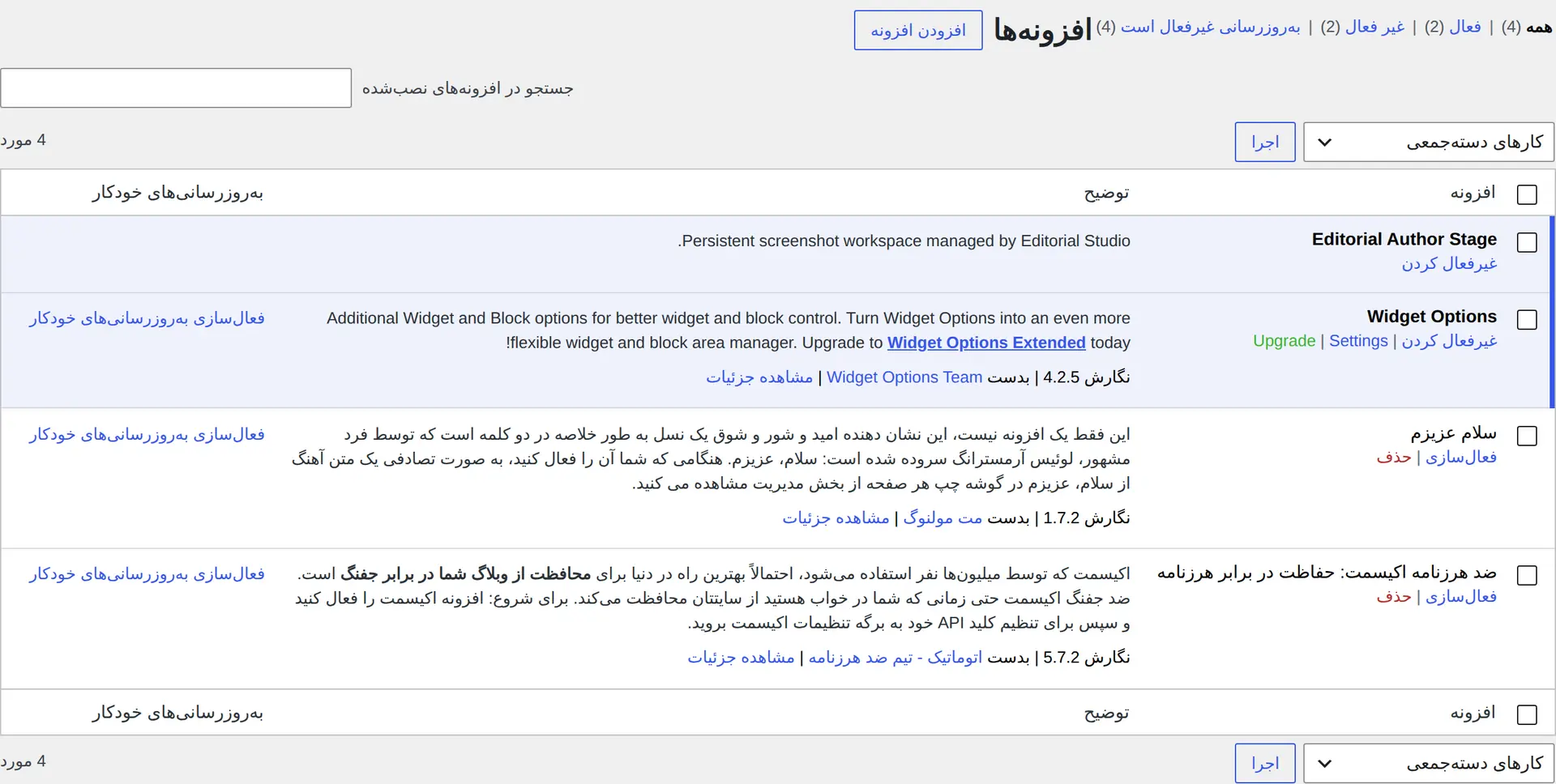Focus the installed plugins search field
1556x784 pixels.
point(176,87)
